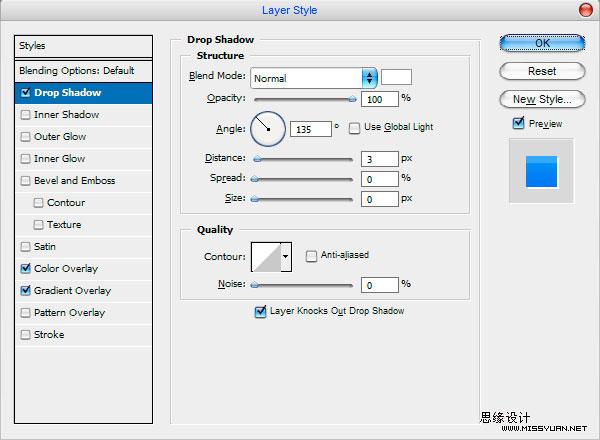Click the OK button
The image size is (600, 440).
(542, 43)
